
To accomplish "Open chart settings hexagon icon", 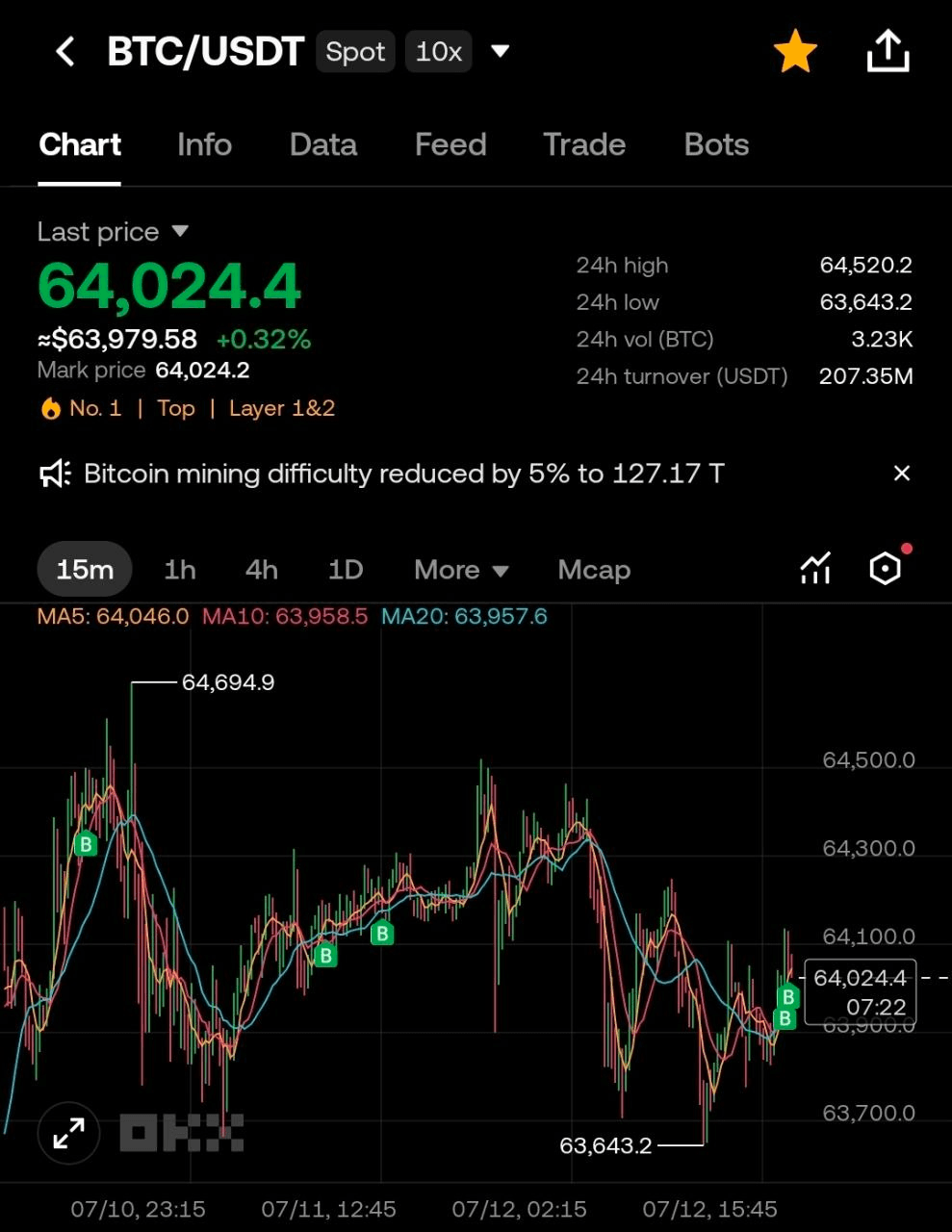I will click(885, 569).
